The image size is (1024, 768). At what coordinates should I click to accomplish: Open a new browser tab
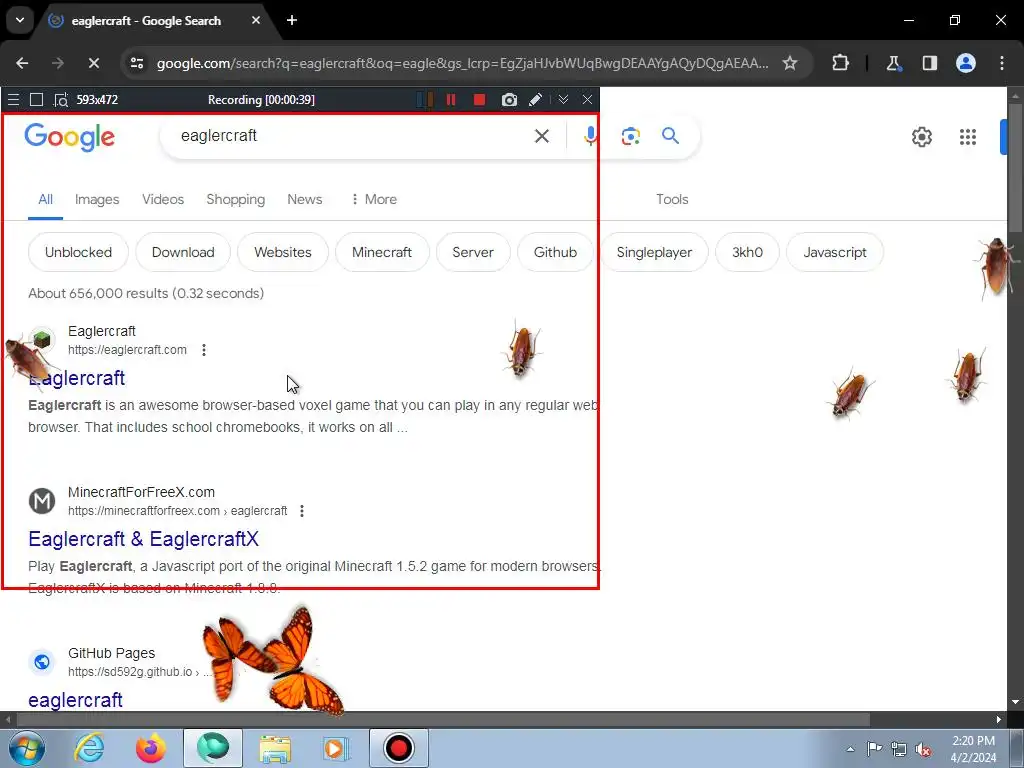[292, 20]
